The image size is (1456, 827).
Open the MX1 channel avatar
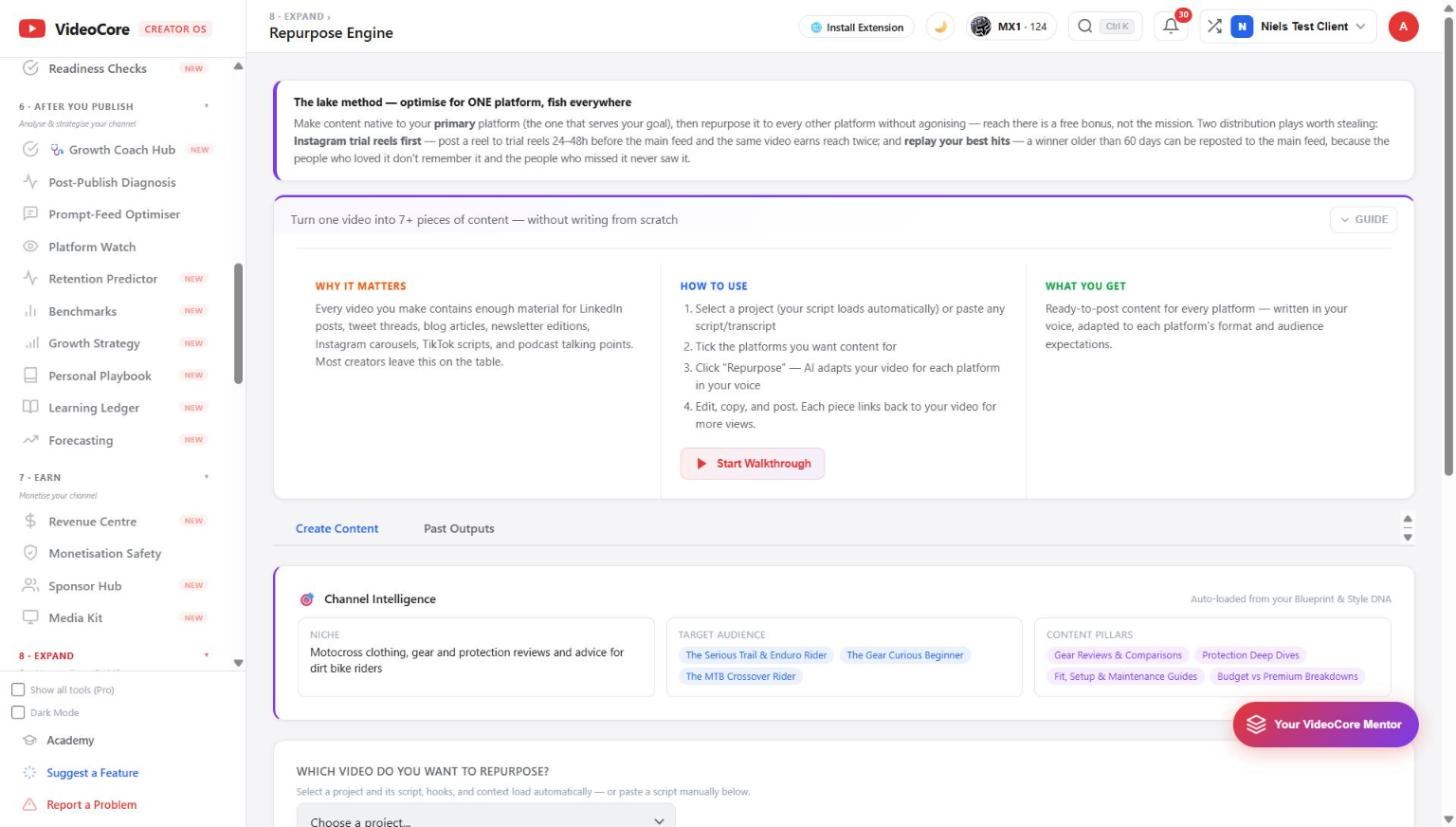point(981,27)
